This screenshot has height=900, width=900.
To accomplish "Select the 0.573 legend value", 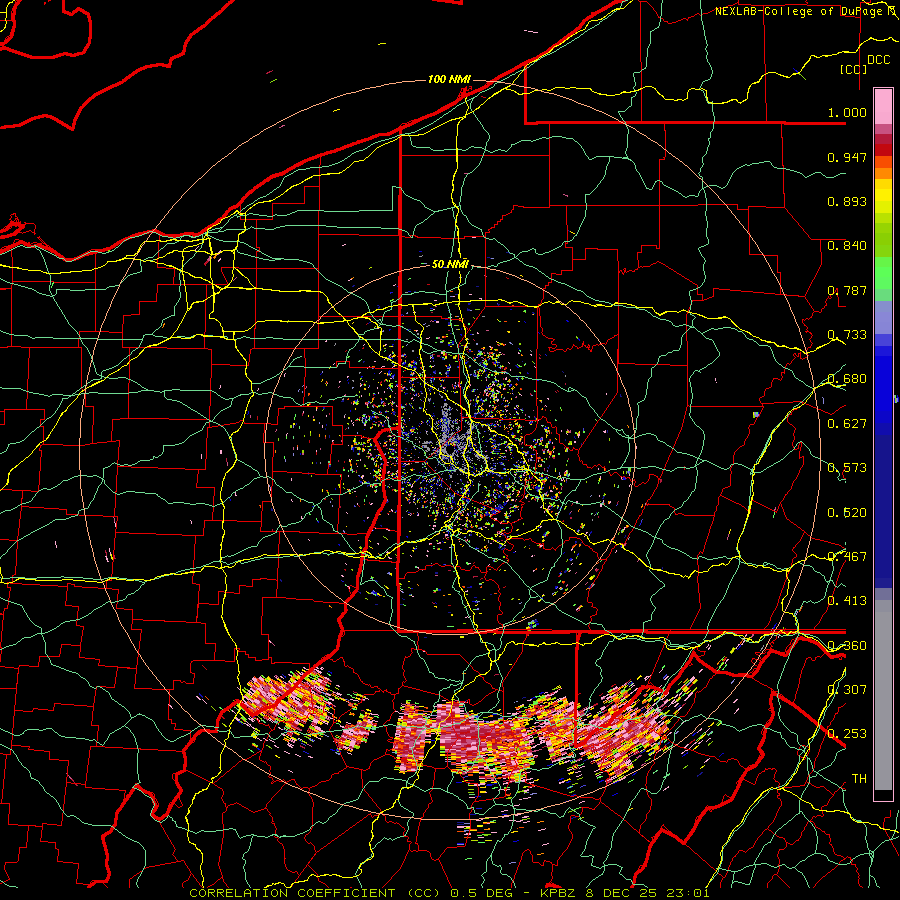I will point(847,468).
